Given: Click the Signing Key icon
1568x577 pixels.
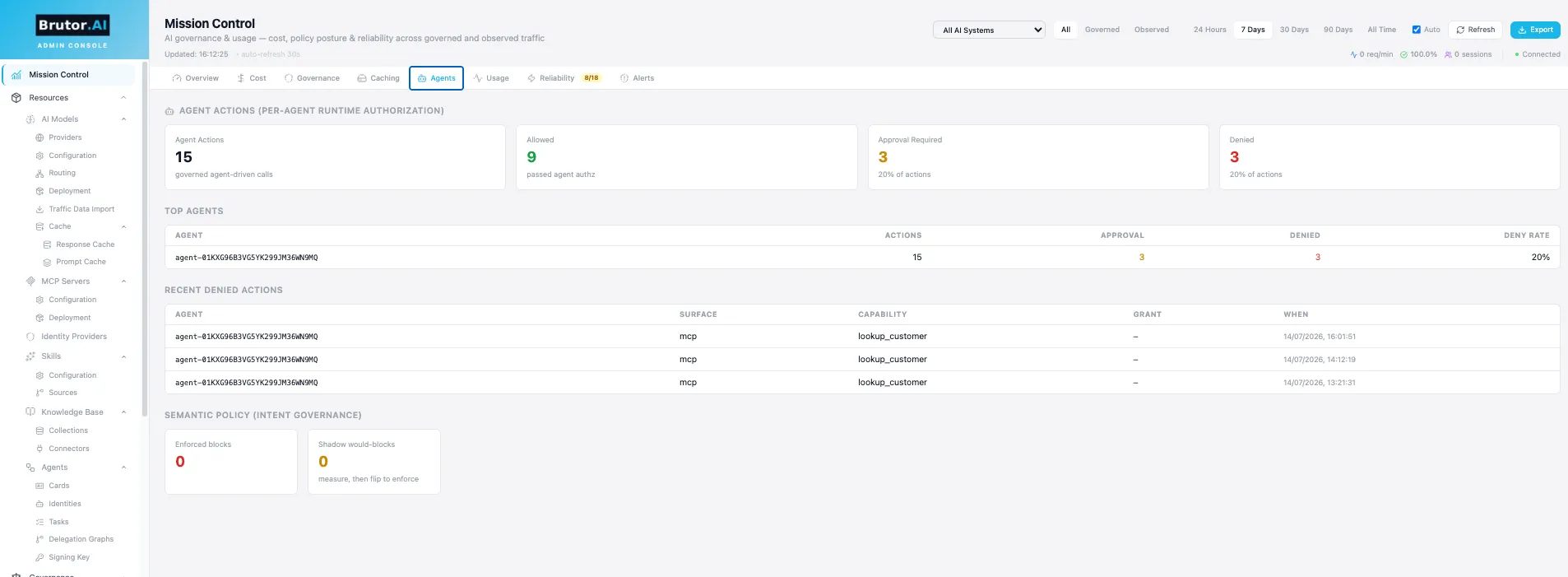Looking at the screenshot, I should [39, 558].
